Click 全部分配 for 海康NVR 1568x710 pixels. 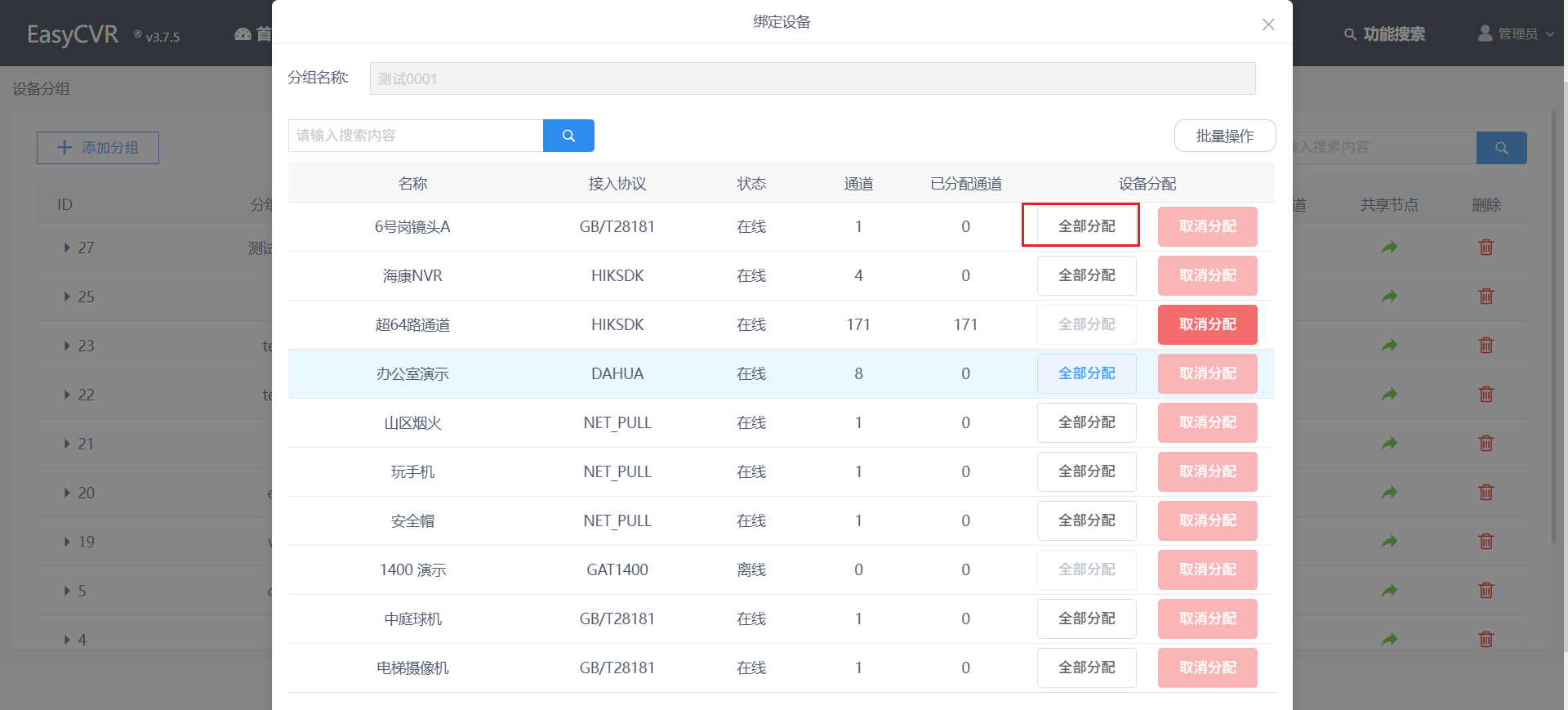(x=1086, y=275)
